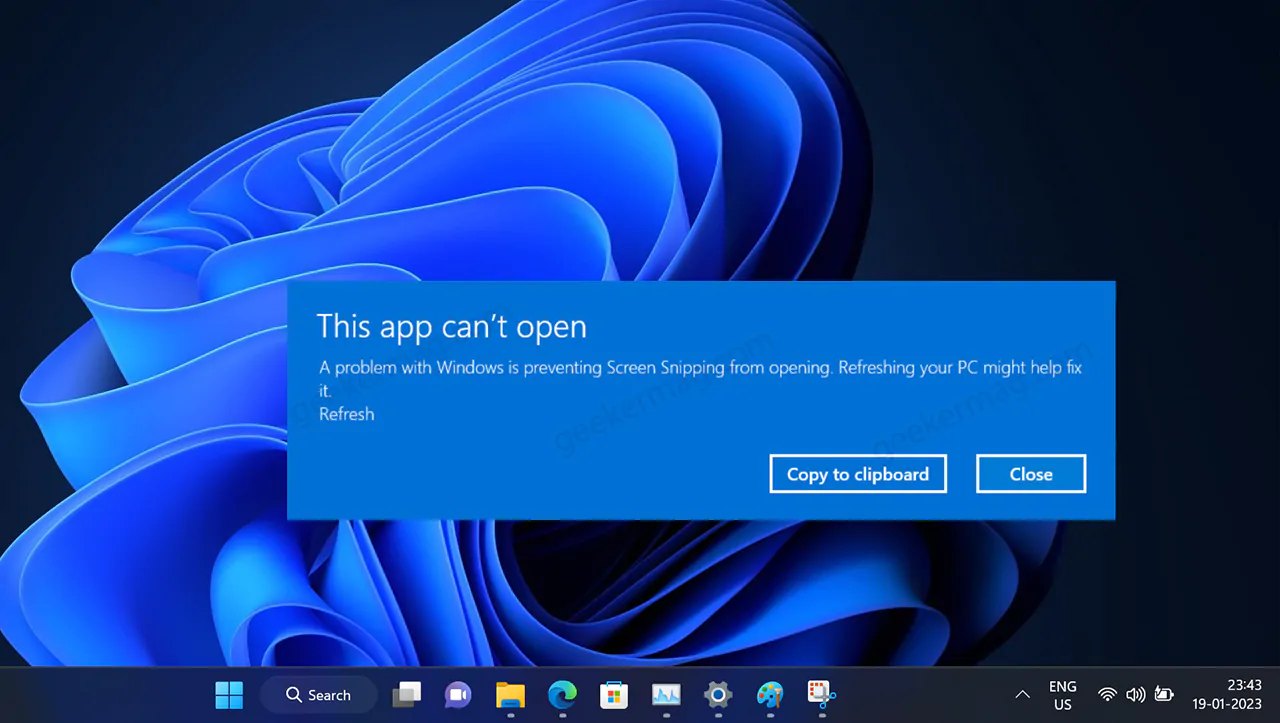This screenshot has height=723, width=1280.
Task: Check the battery icon in system tray
Action: (x=1164, y=694)
